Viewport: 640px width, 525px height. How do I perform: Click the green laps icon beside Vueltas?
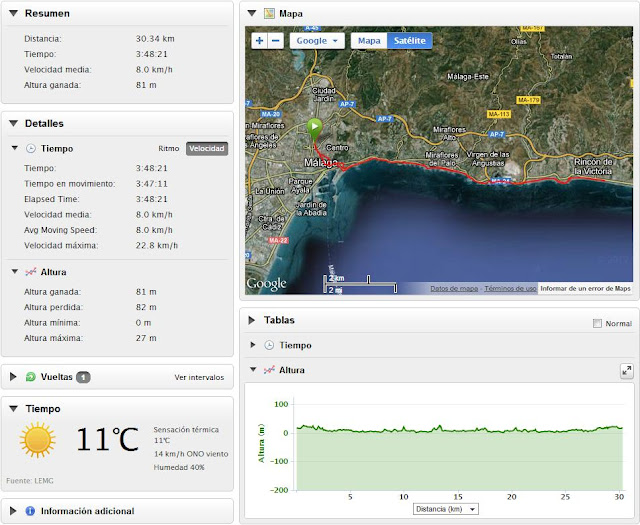click(31, 377)
